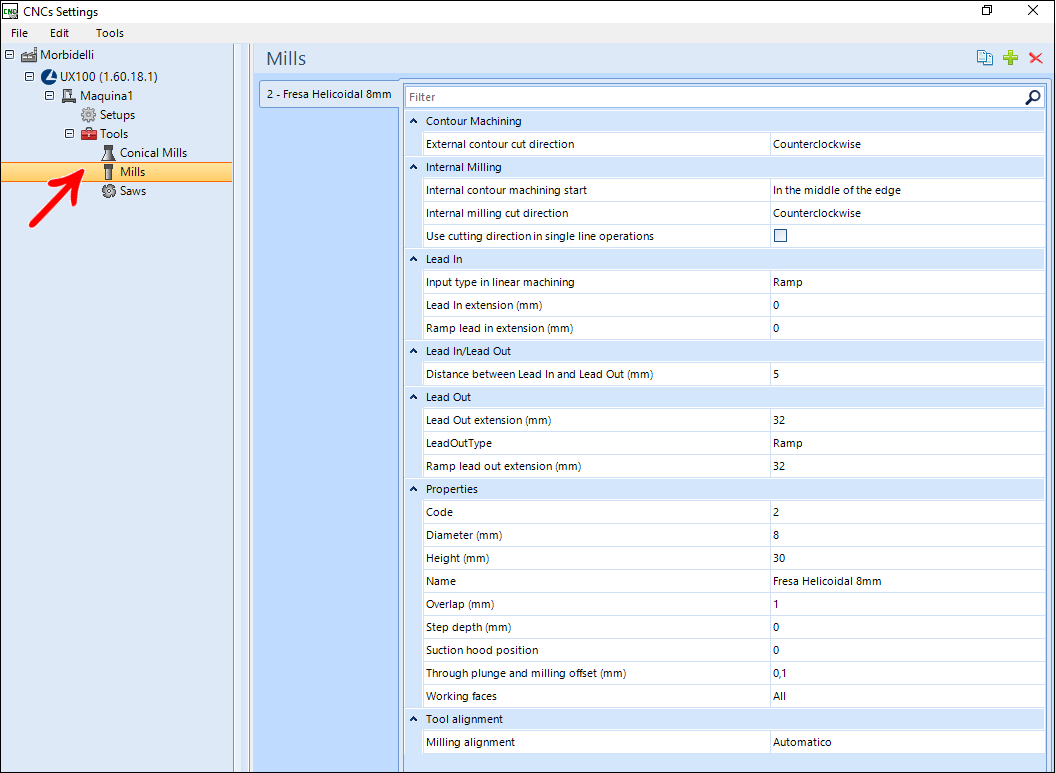Click the red Tools toolbox icon
Image resolution: width=1056 pixels, height=773 pixels.
pos(89,134)
